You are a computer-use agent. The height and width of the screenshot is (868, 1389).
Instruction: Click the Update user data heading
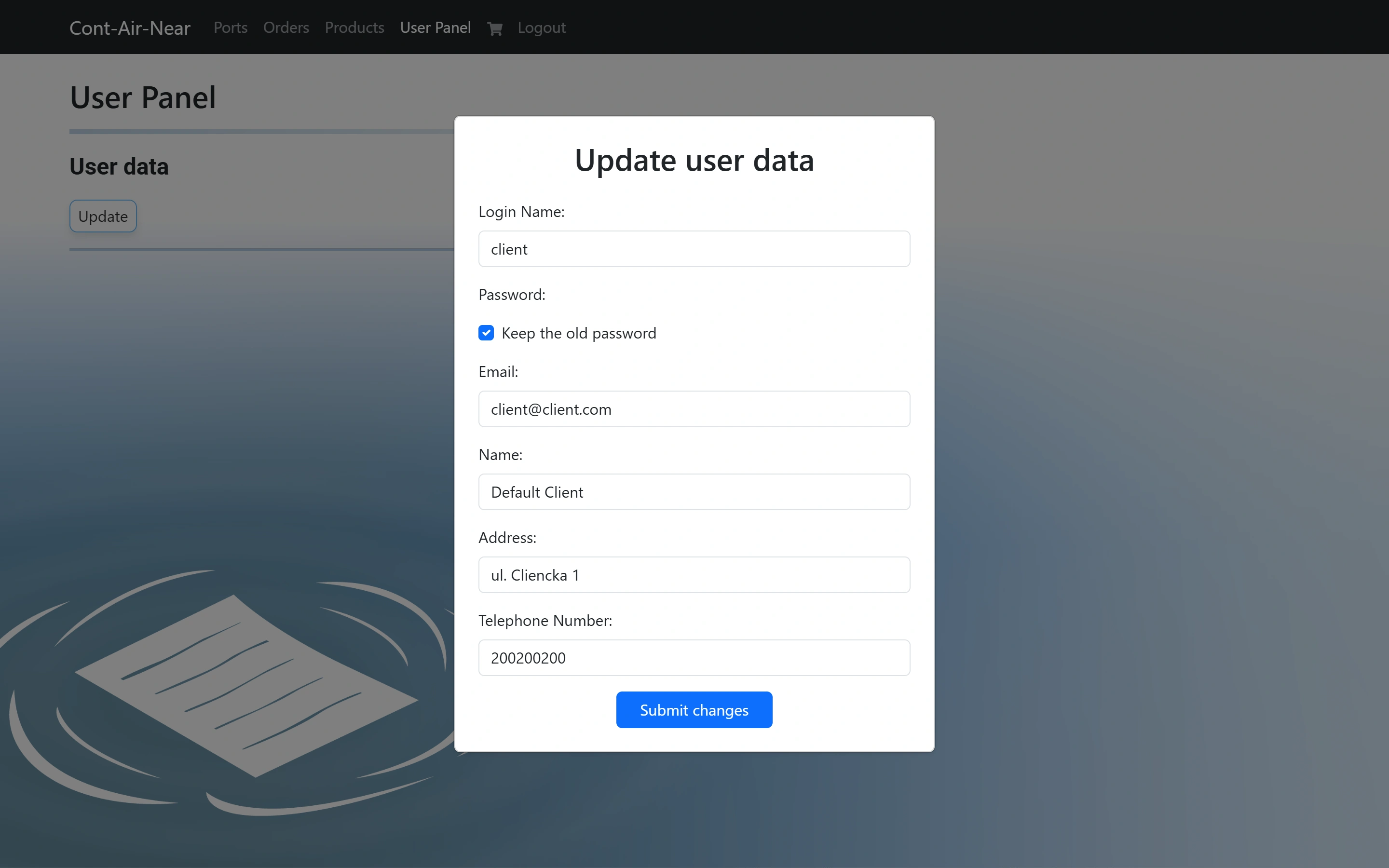pos(694,160)
